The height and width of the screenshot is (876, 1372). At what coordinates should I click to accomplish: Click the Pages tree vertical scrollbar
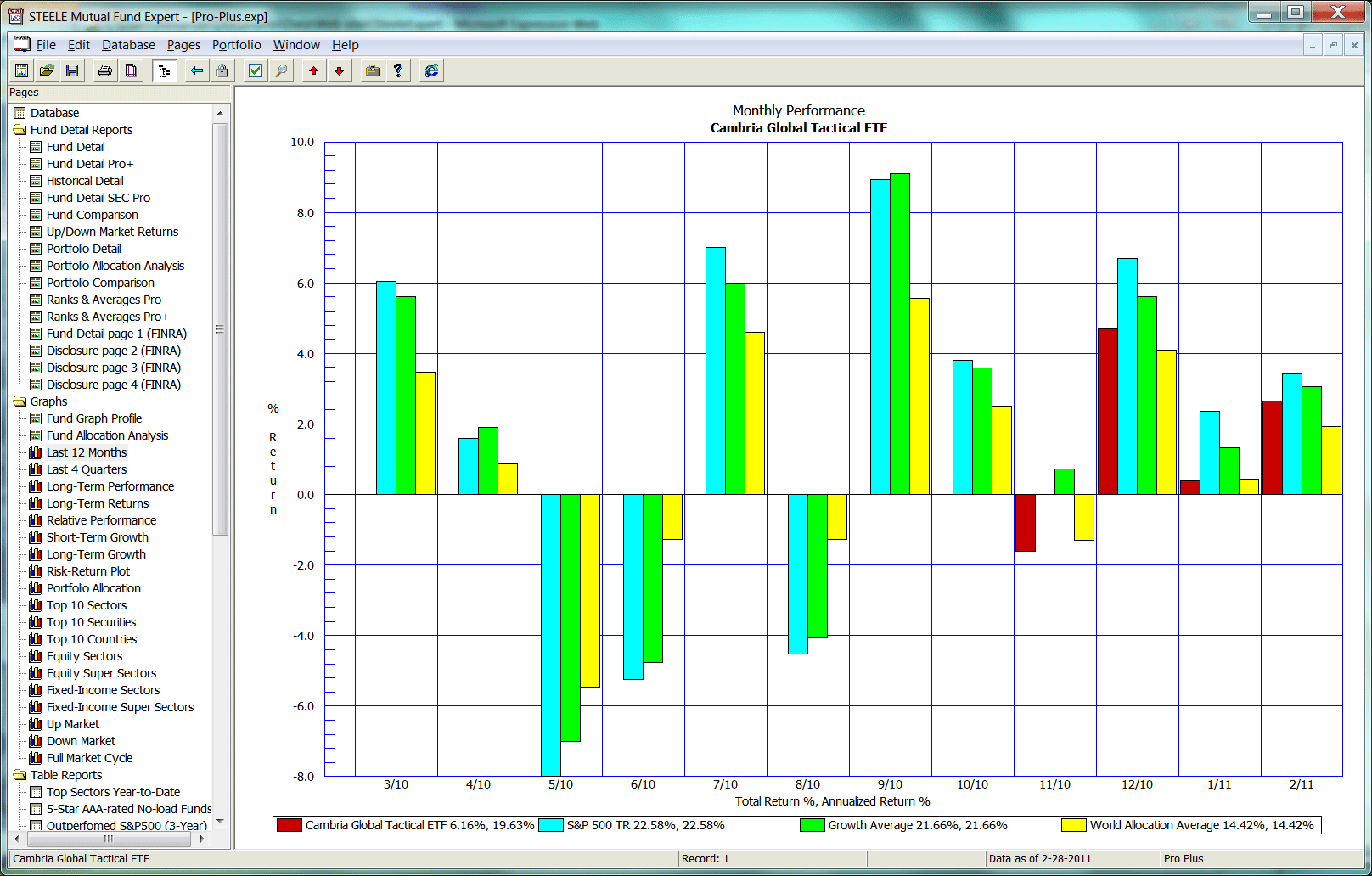click(220, 329)
